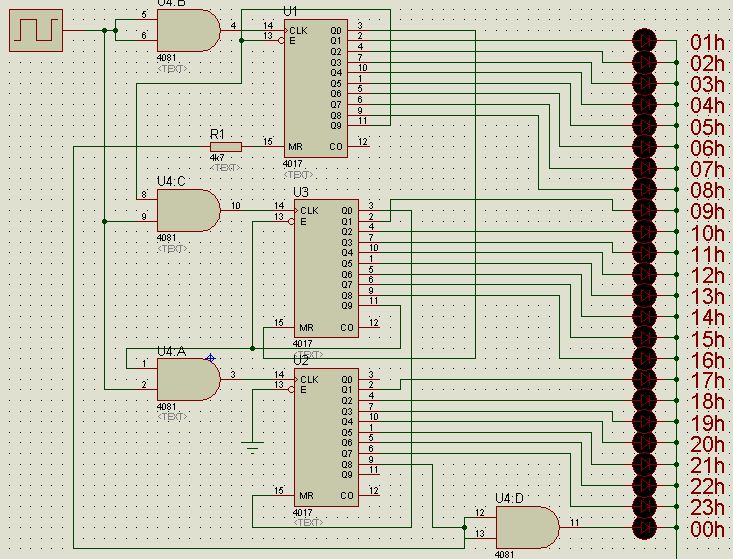
Task: Select the U4:A AND gate
Action: [x=188, y=379]
